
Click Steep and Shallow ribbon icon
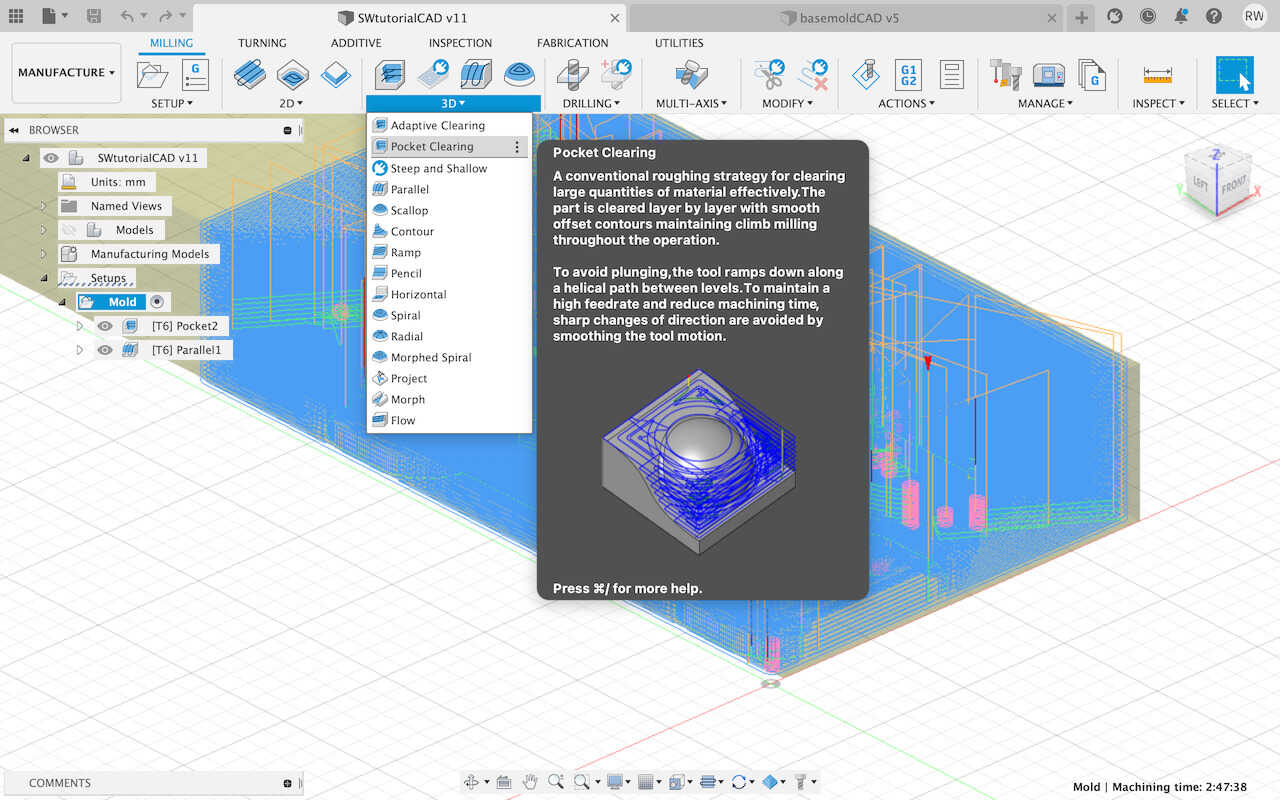point(433,74)
